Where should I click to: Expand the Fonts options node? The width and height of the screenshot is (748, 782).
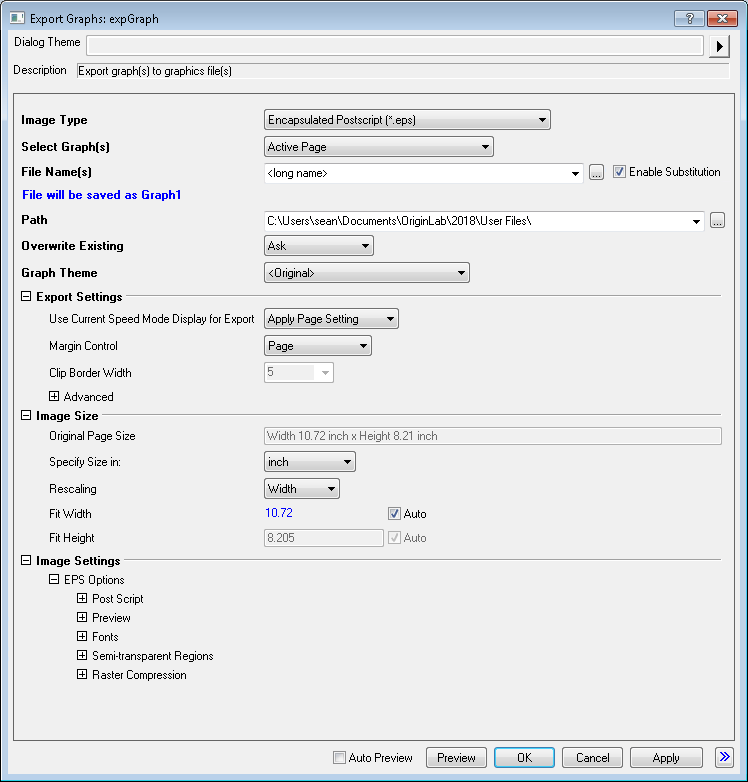pyautogui.click(x=83, y=637)
